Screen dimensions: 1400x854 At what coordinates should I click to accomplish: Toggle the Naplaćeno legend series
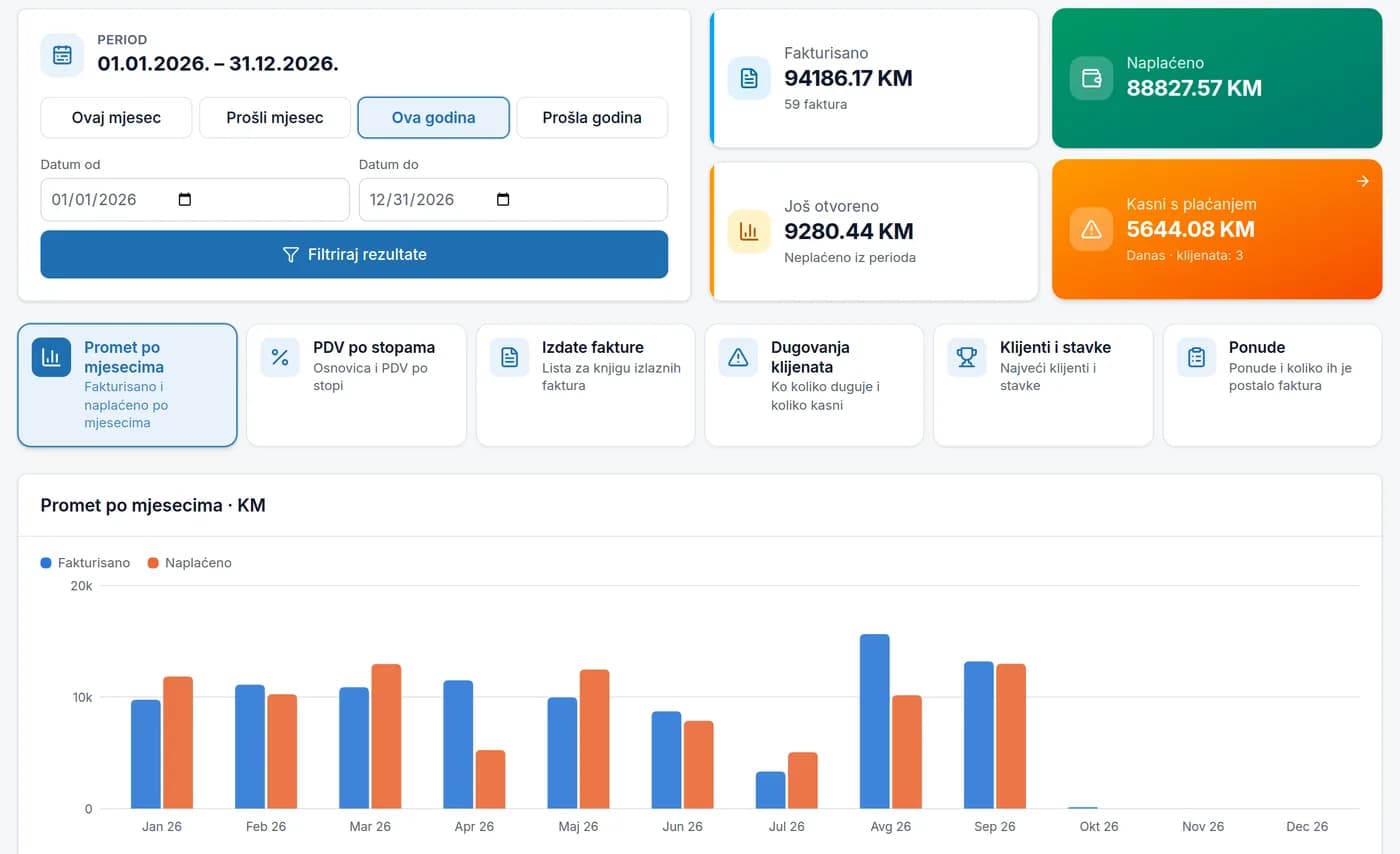[x=189, y=563]
